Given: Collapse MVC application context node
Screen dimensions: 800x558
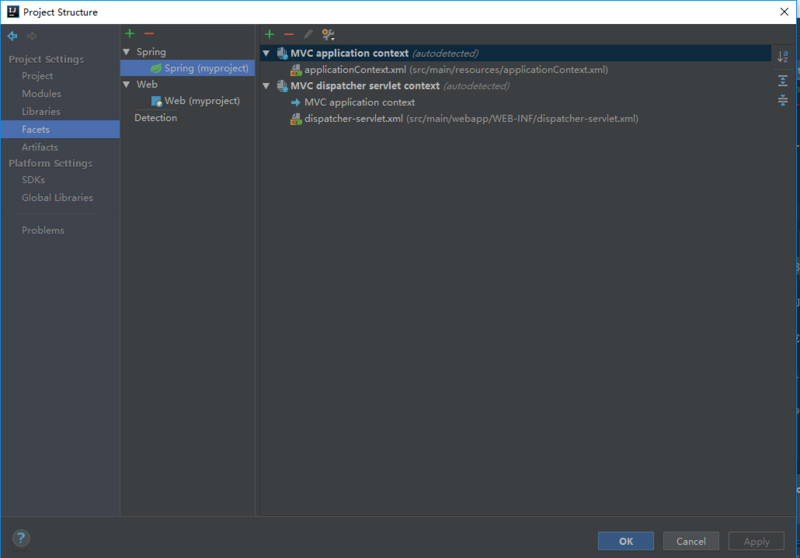Looking at the screenshot, I should coord(266,53).
